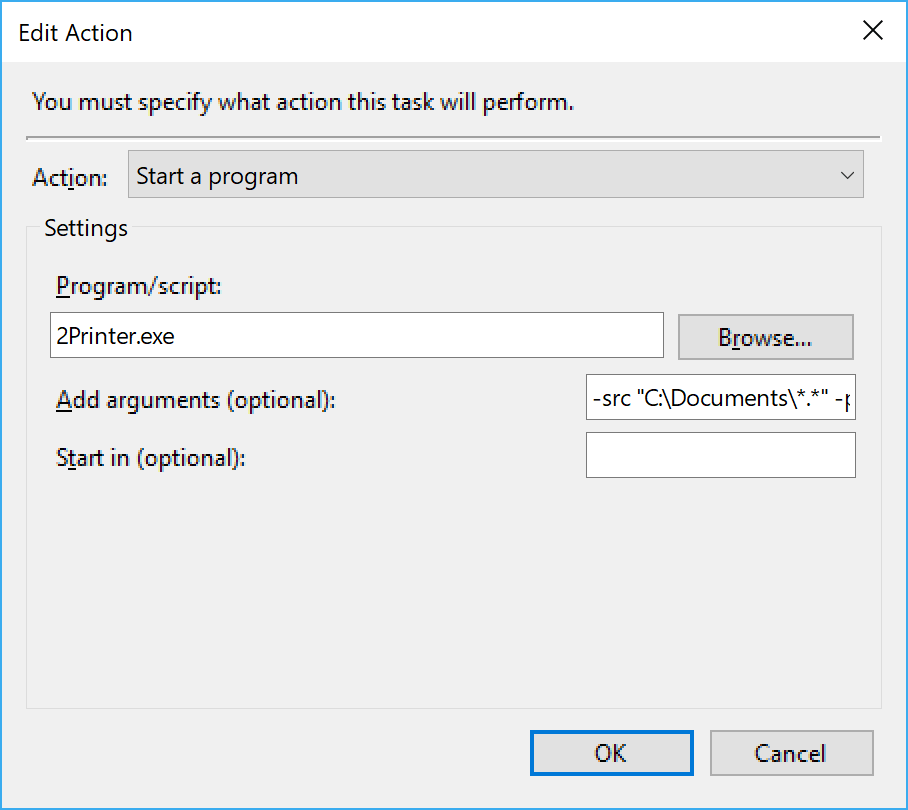Click the "Add arguments (optional):" label
Screen dimensions: 908x810
[x=196, y=401]
